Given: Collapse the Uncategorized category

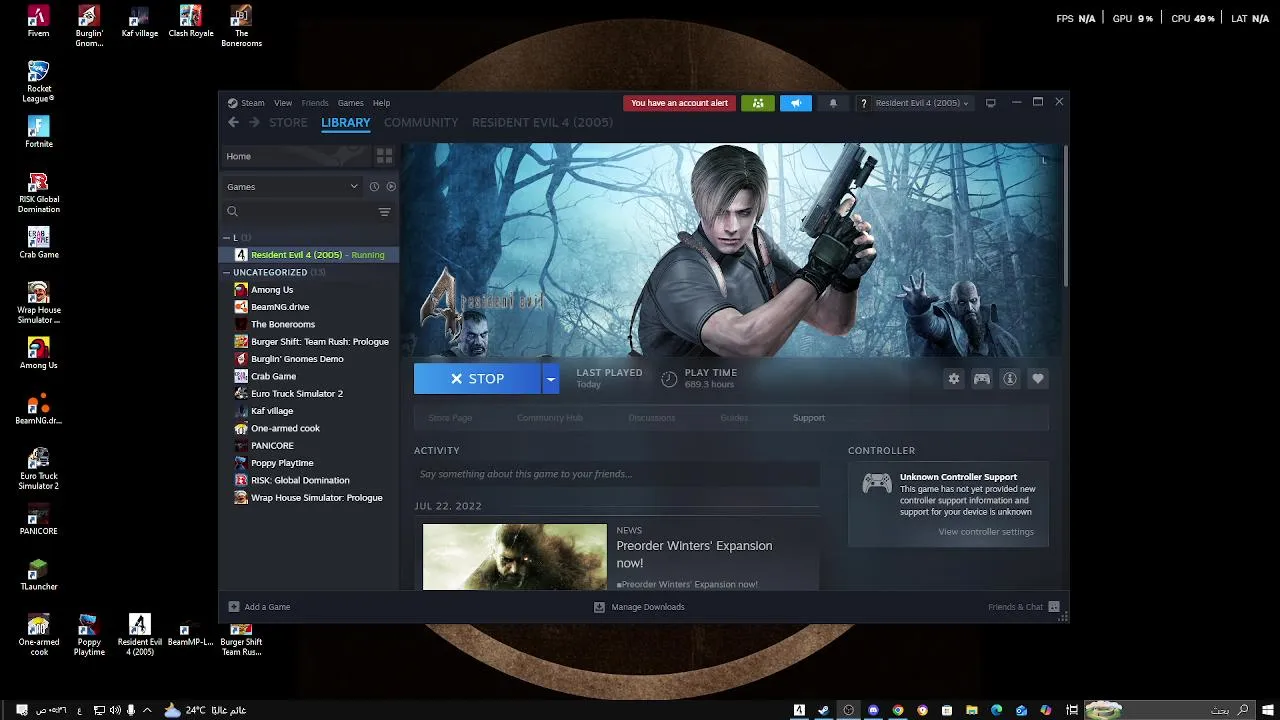Looking at the screenshot, I should 227,272.
